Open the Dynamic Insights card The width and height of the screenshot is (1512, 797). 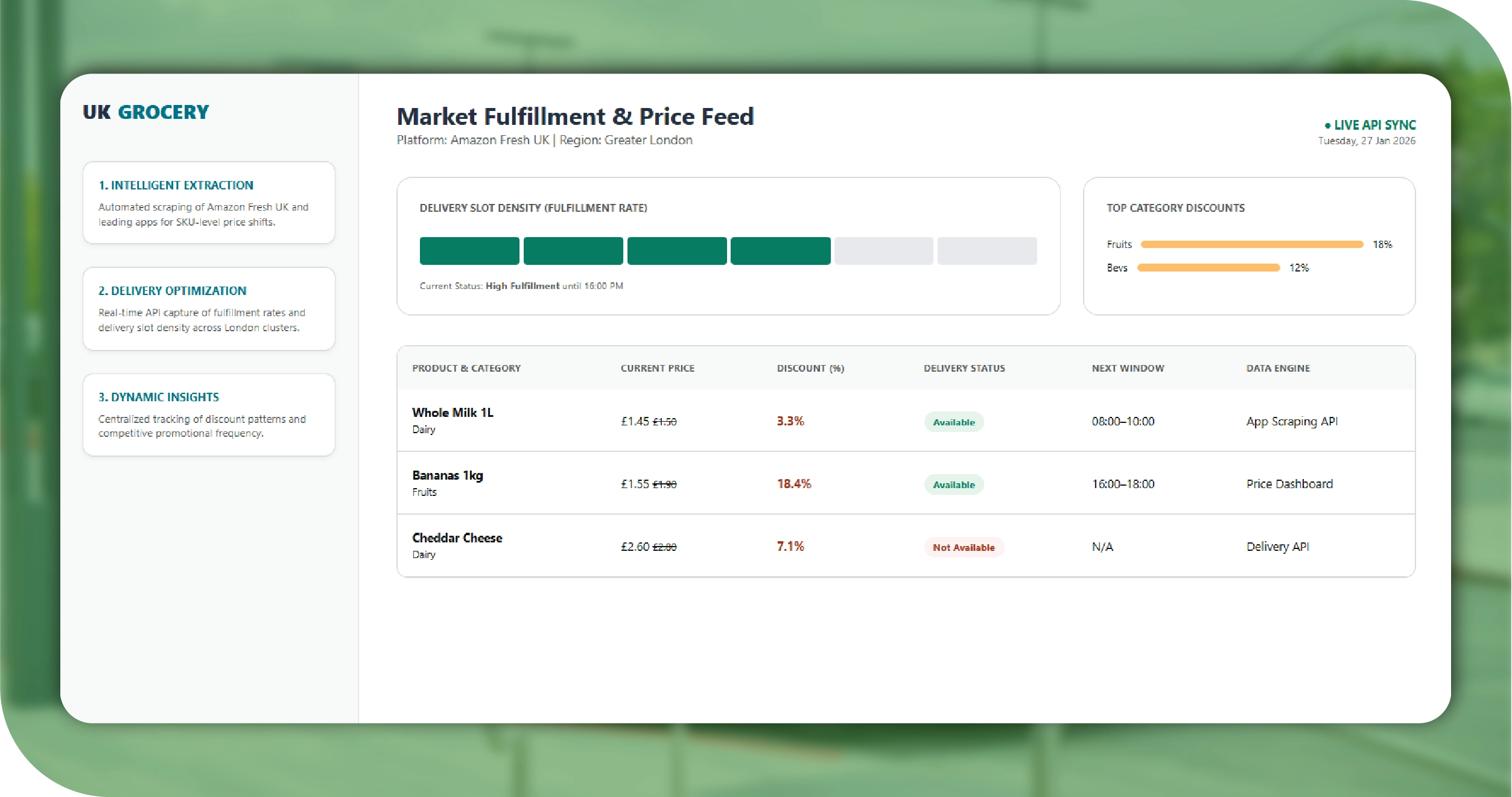point(209,414)
